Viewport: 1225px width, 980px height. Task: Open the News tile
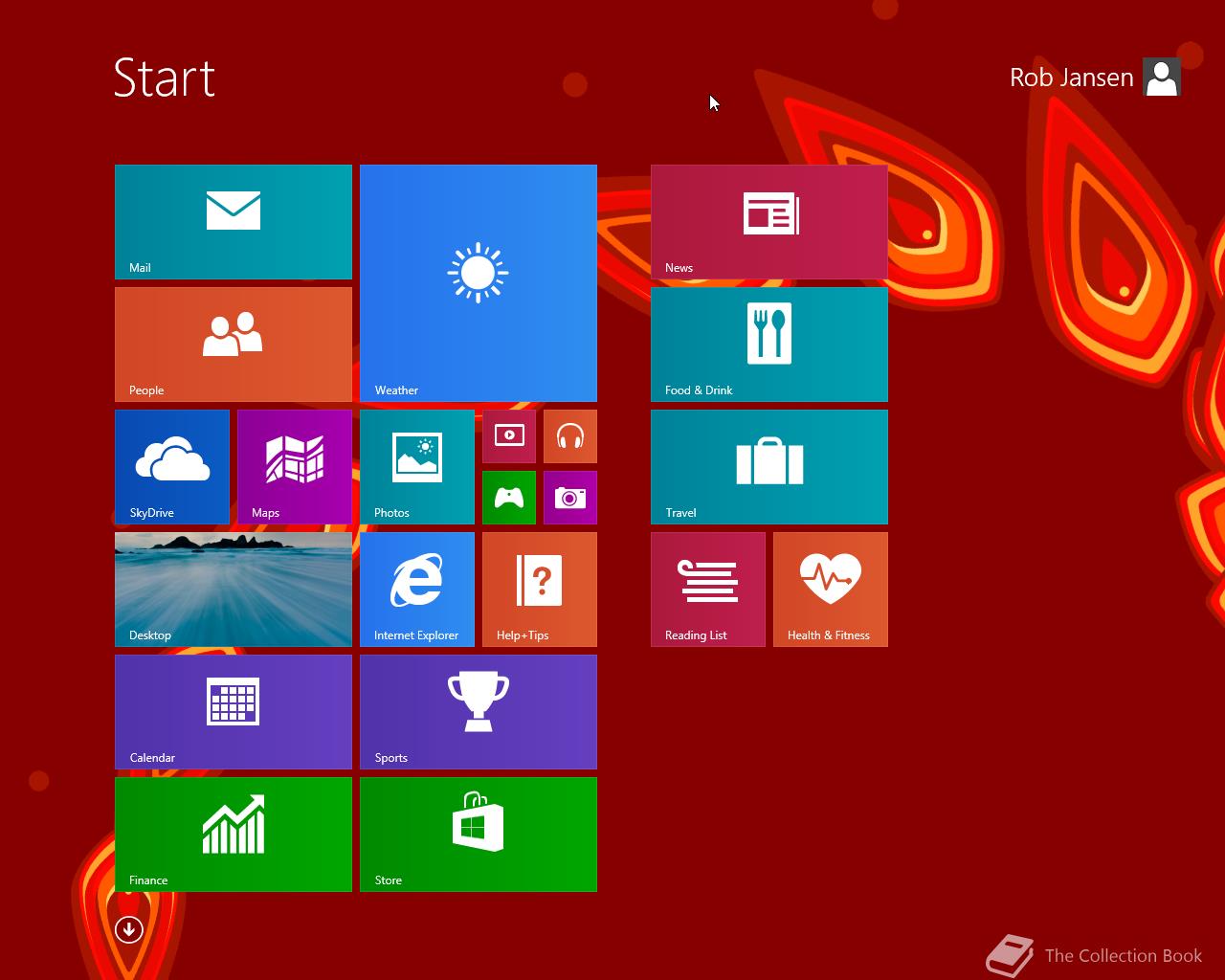click(x=769, y=222)
